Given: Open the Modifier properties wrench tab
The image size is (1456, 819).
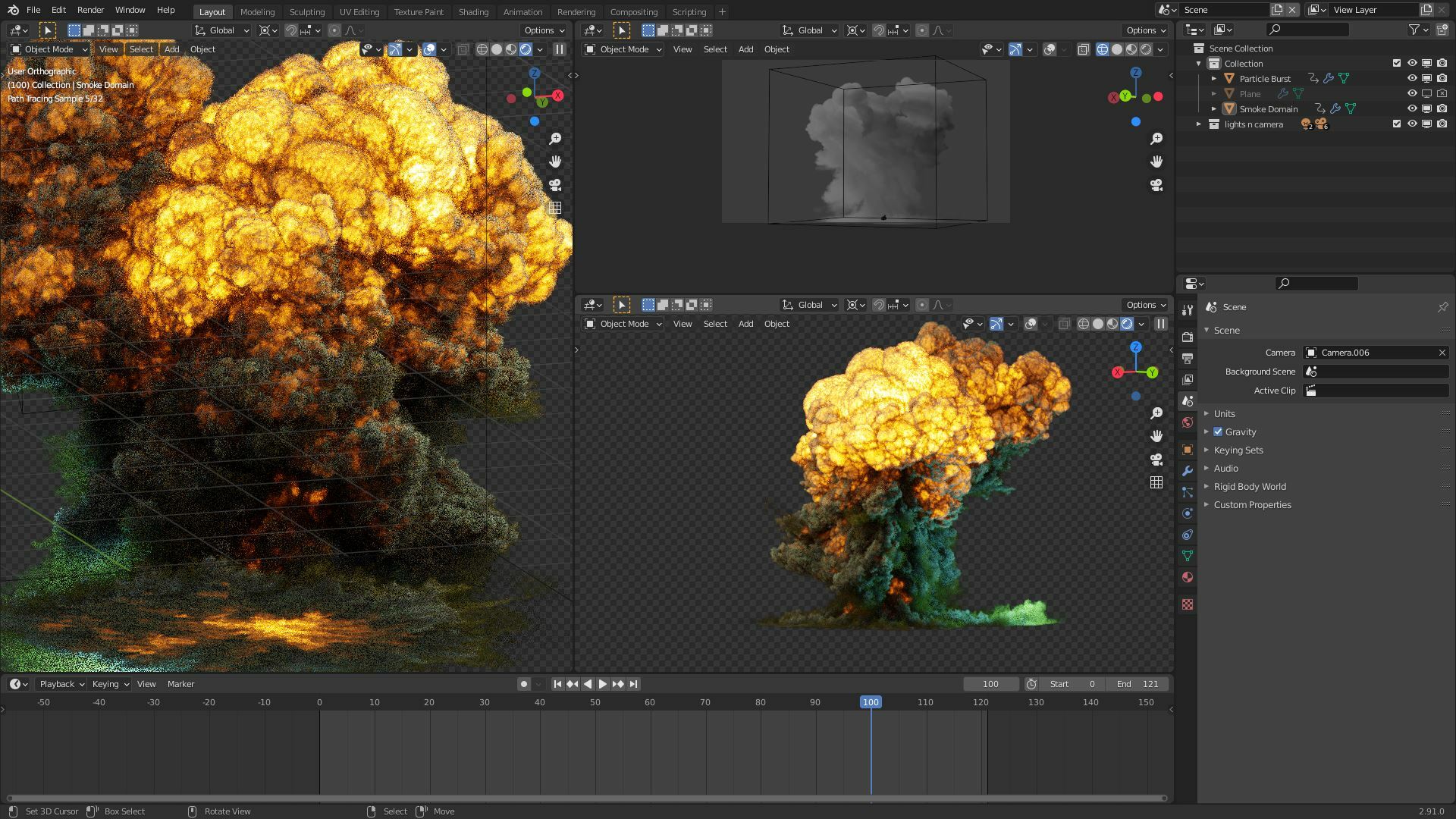Looking at the screenshot, I should (1188, 471).
